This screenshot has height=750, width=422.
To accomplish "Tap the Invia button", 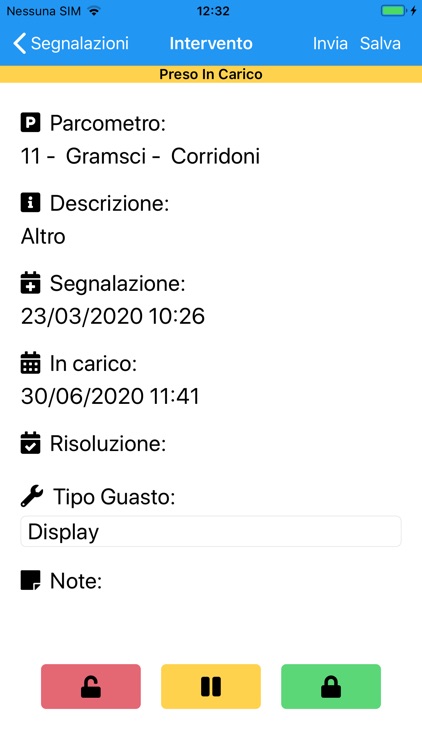I will point(330,44).
